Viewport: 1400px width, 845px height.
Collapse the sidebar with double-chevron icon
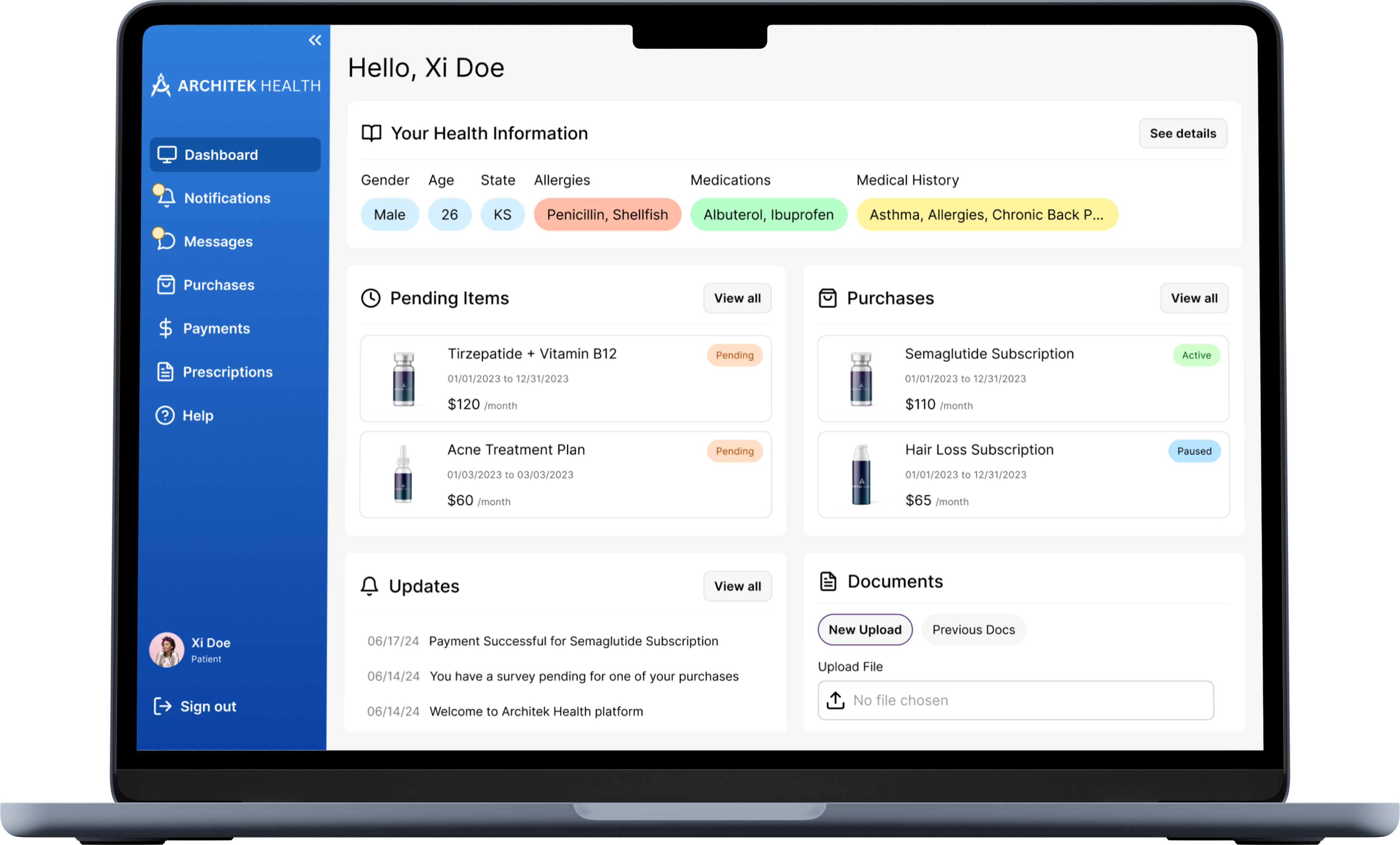(315, 40)
